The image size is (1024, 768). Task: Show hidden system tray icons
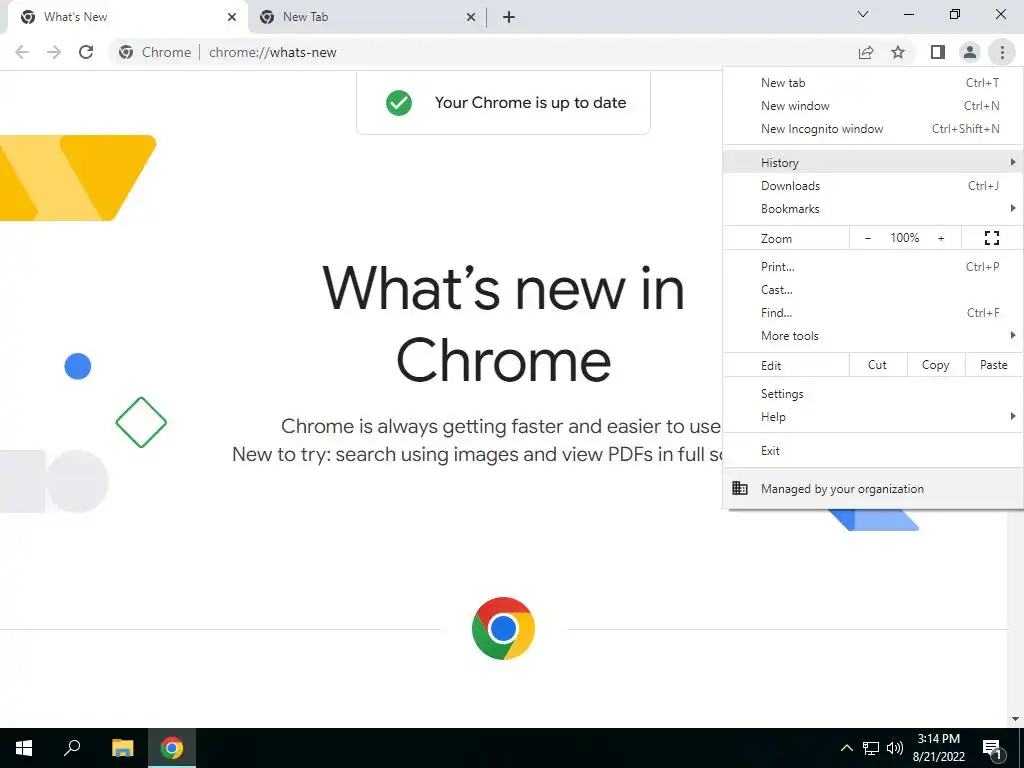pos(846,748)
